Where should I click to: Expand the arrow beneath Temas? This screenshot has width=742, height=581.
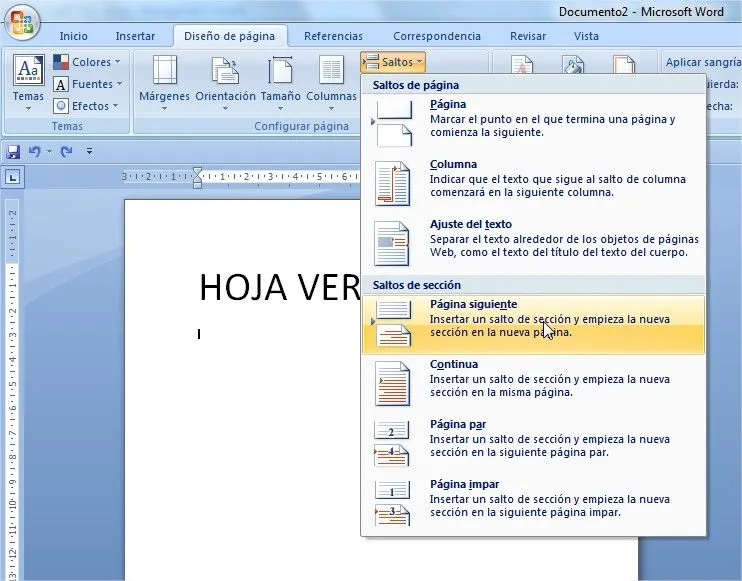coord(28,109)
